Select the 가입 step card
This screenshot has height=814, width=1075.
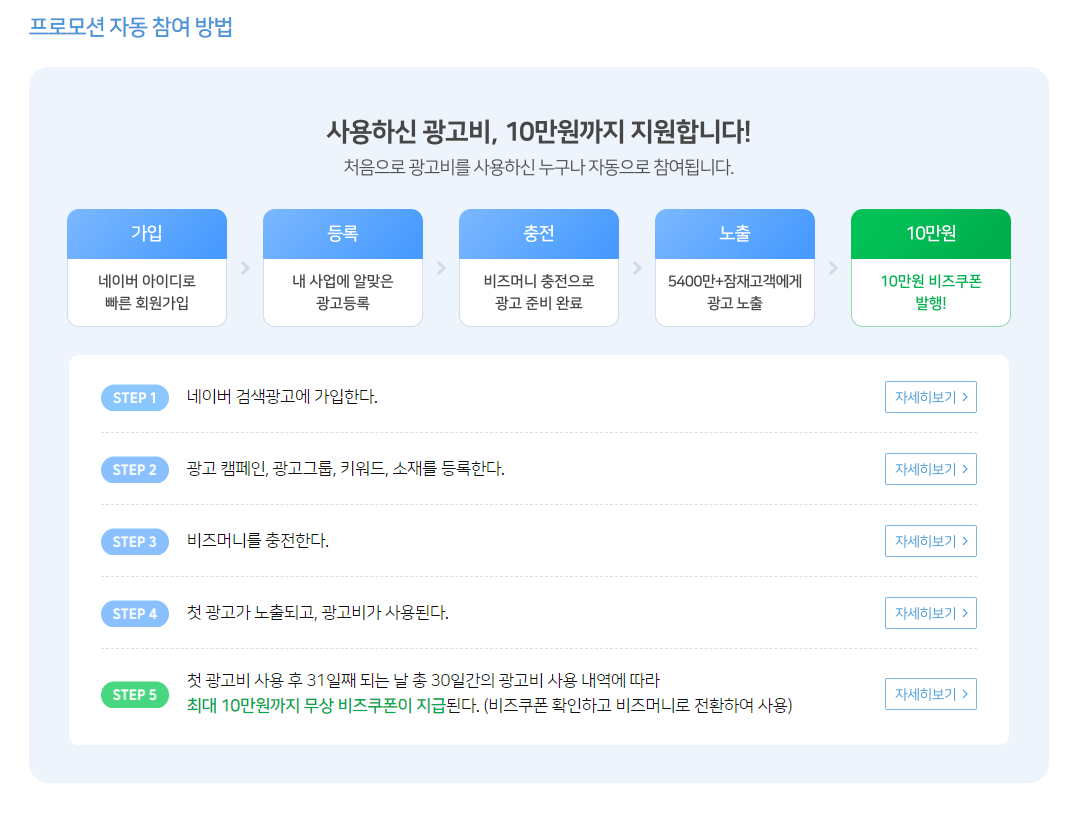coord(147,267)
